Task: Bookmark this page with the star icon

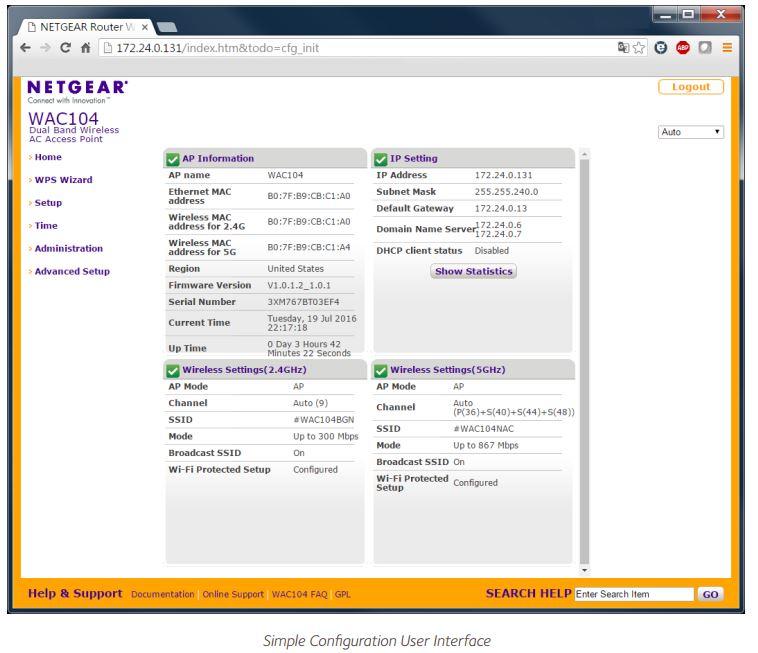Action: [641, 47]
